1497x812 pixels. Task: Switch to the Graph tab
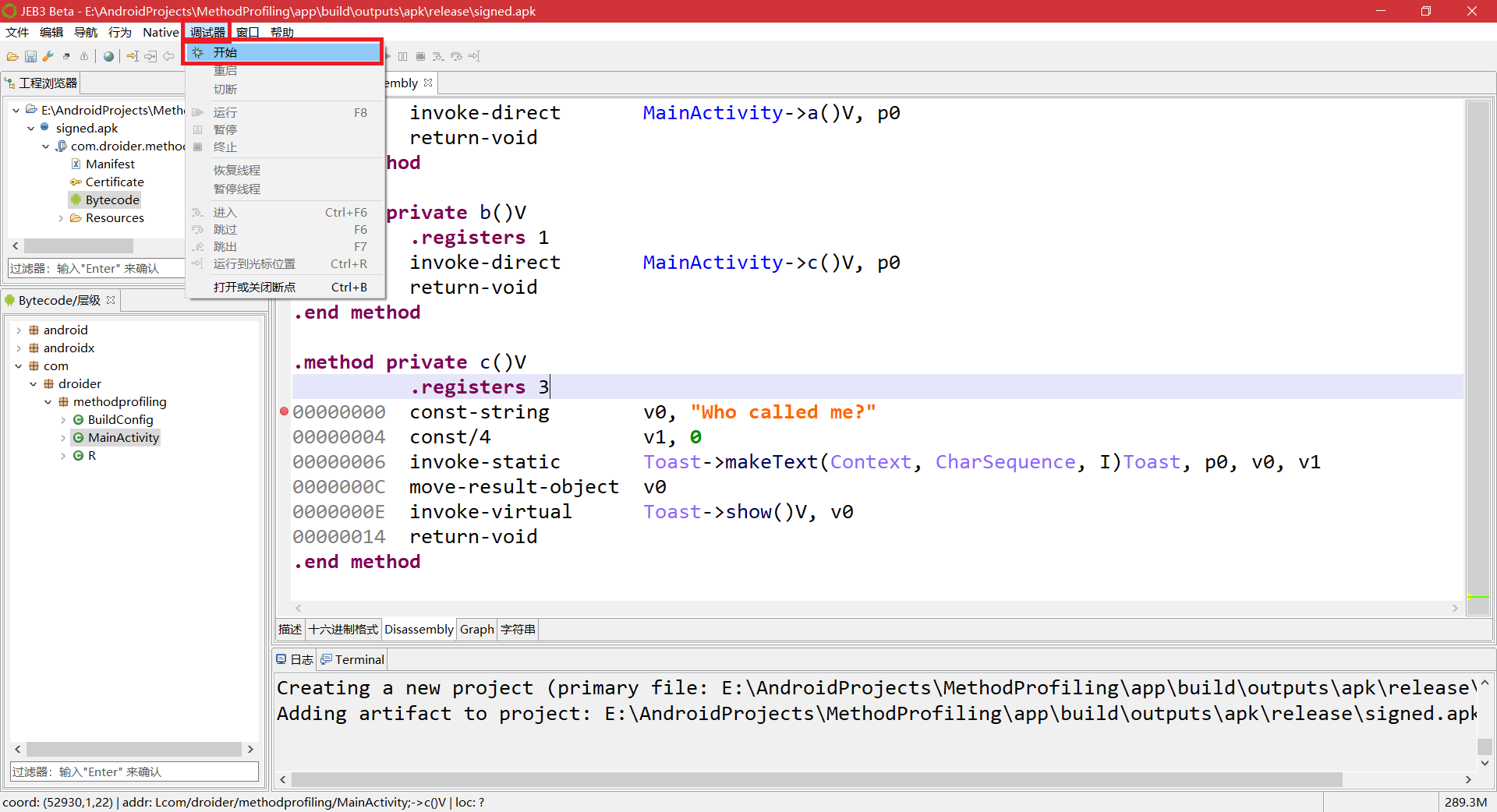click(477, 629)
